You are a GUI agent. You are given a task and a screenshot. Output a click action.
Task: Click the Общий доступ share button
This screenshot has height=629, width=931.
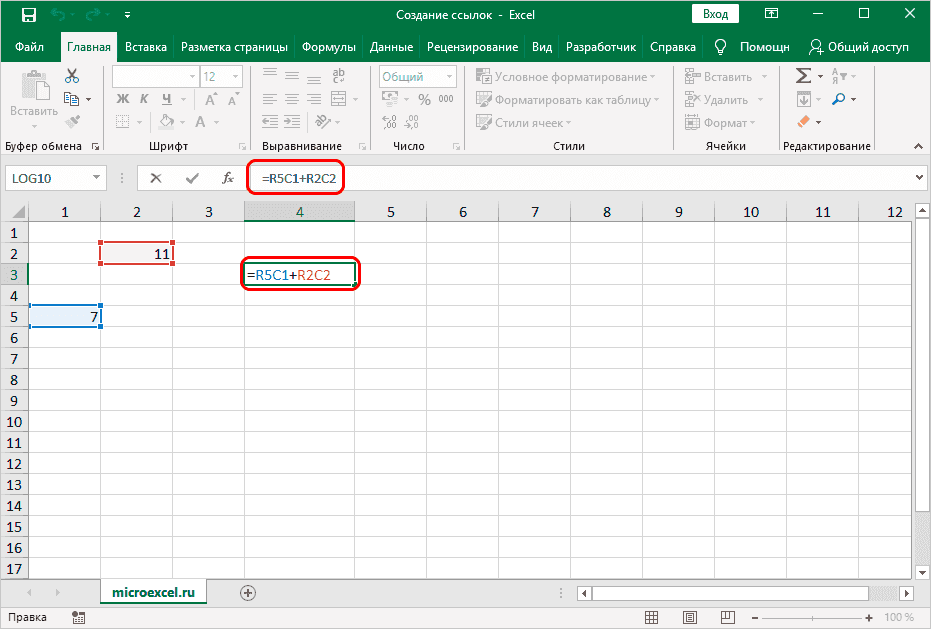tap(859, 47)
